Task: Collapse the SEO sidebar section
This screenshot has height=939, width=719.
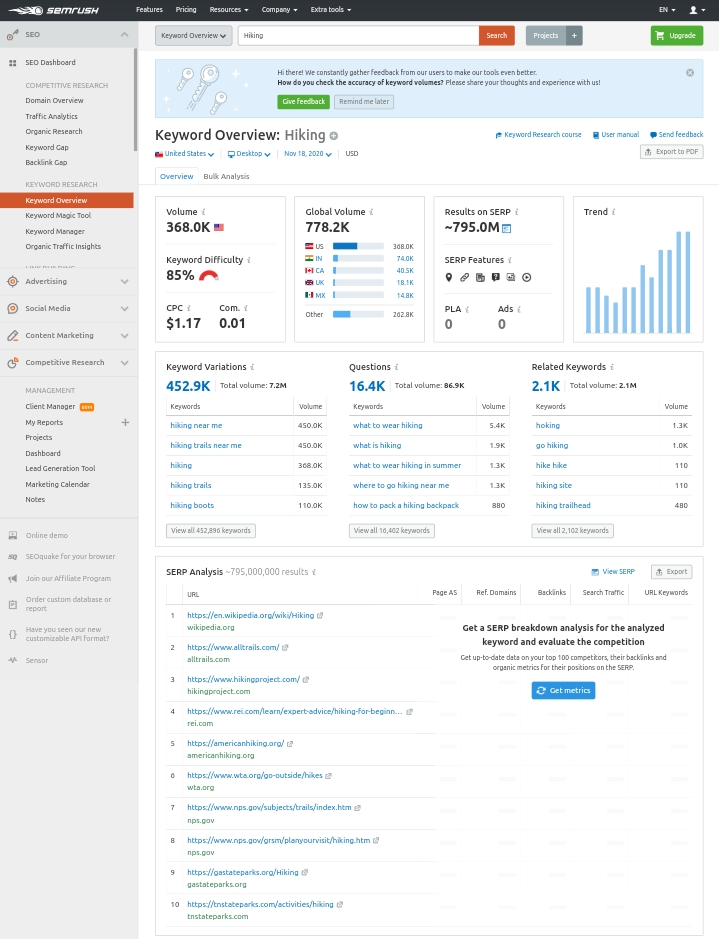Action: [125, 35]
